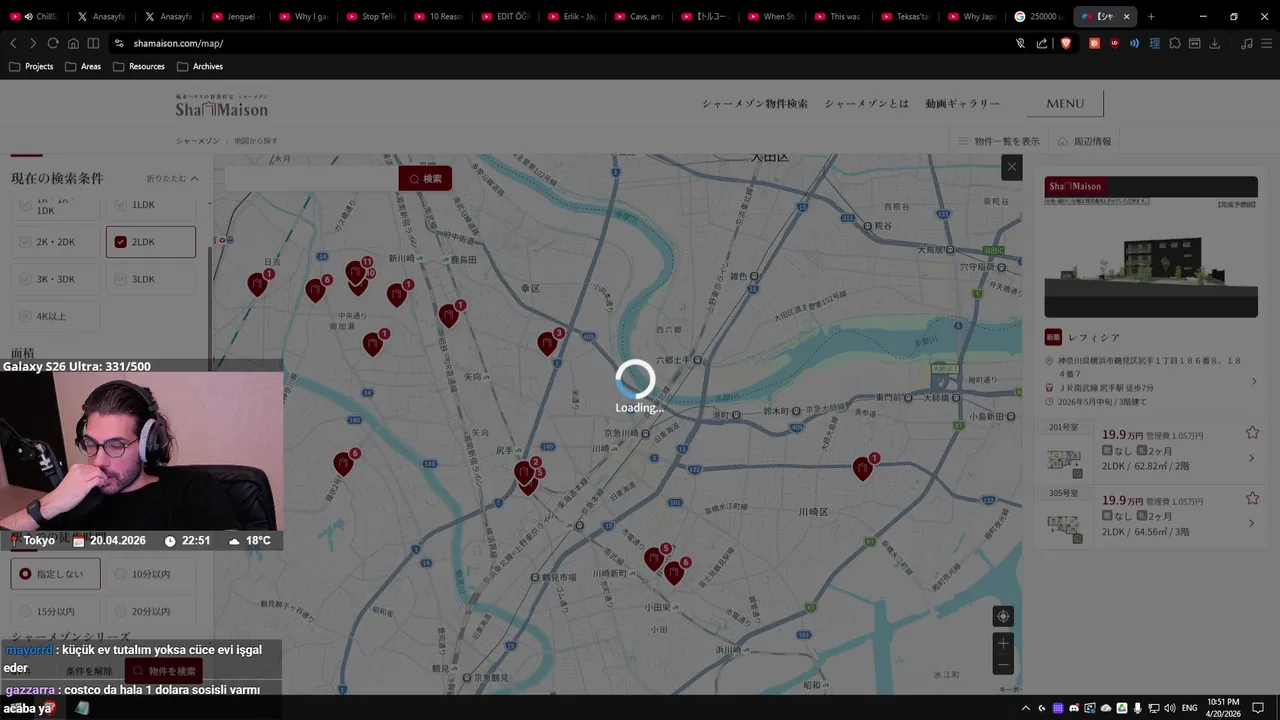Click 物件一覧を表示 list view link
The width and height of the screenshot is (1280, 720).
(999, 141)
